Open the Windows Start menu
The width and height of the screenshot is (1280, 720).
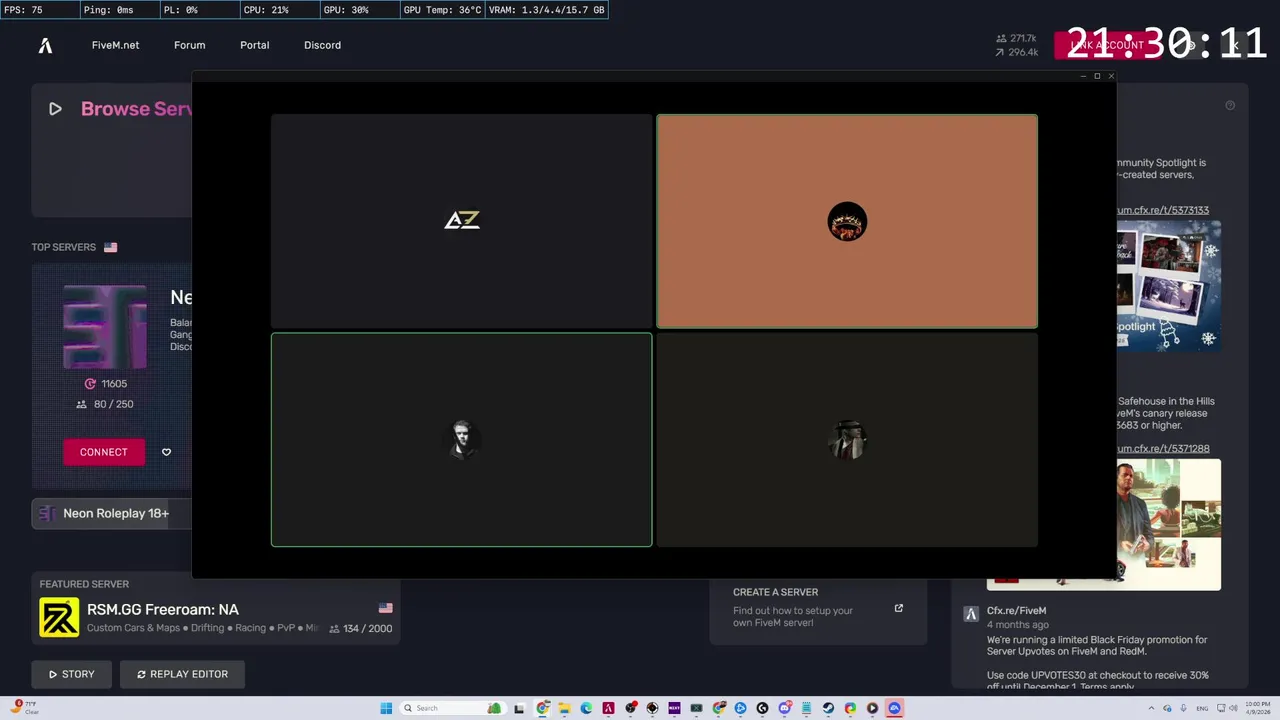tap(386, 708)
